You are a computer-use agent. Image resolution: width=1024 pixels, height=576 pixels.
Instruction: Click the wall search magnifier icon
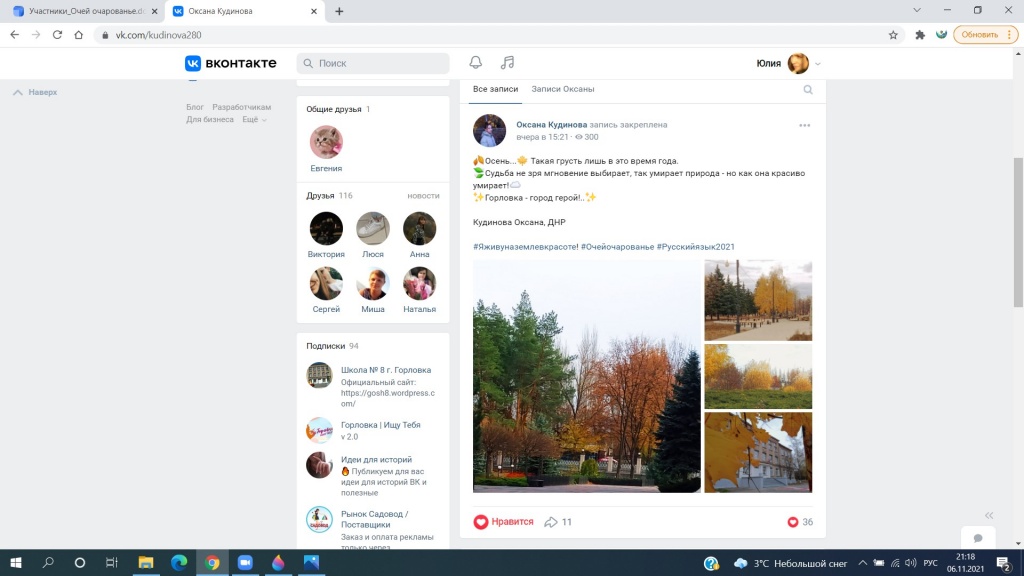pos(808,90)
